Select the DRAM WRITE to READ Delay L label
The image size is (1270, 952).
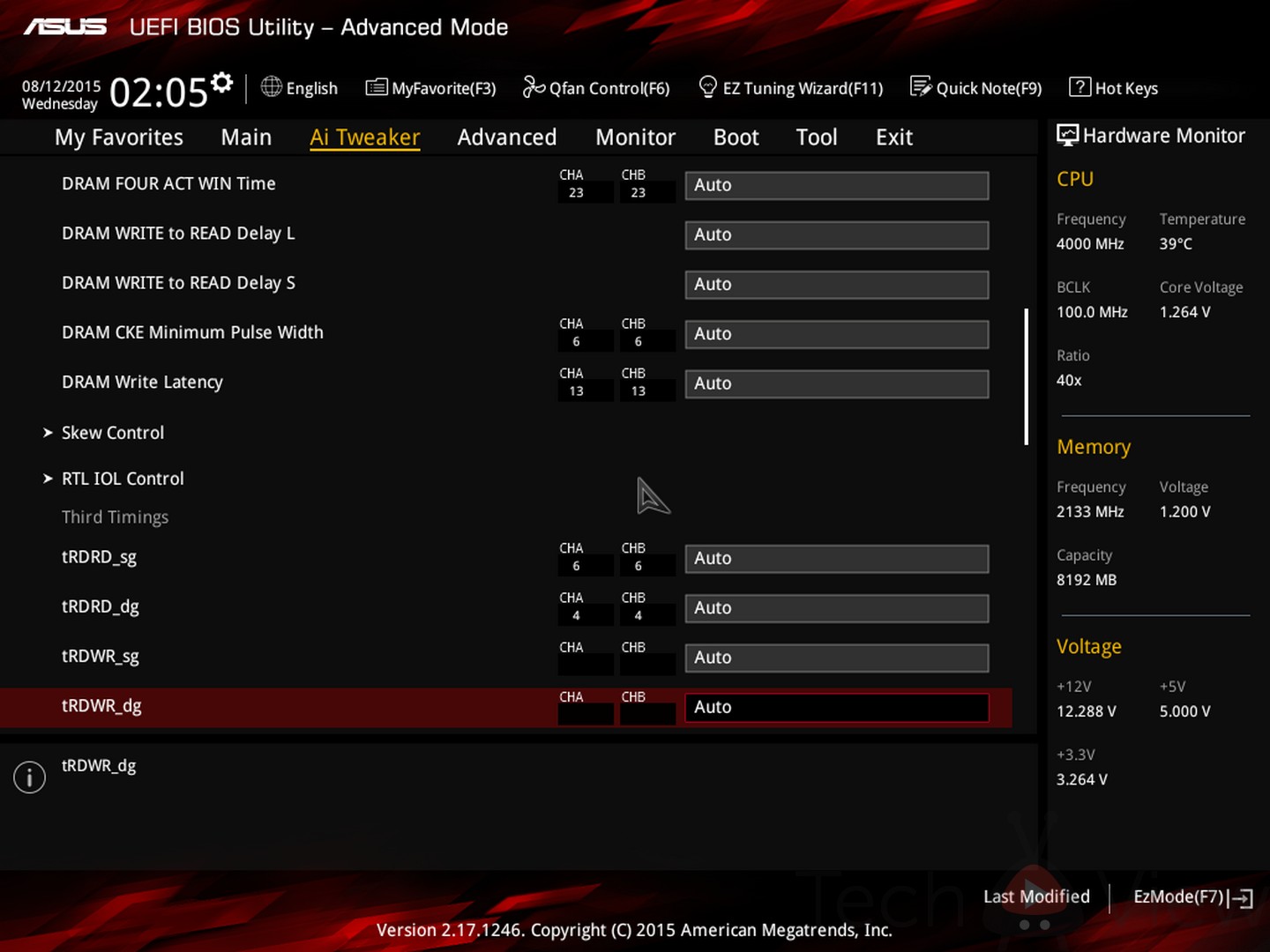pyautogui.click(x=178, y=234)
